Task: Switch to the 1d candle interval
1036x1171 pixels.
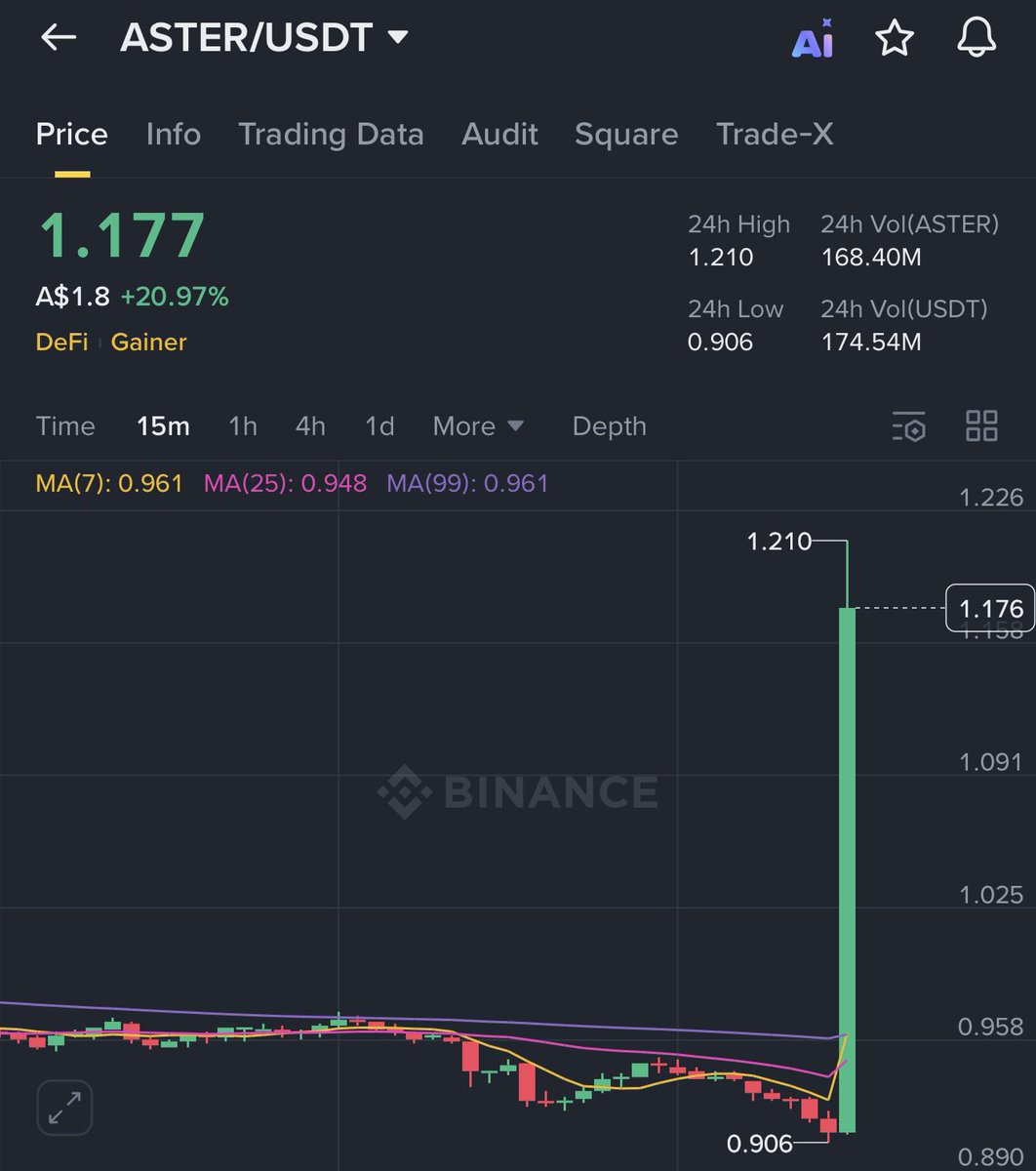Action: (379, 426)
